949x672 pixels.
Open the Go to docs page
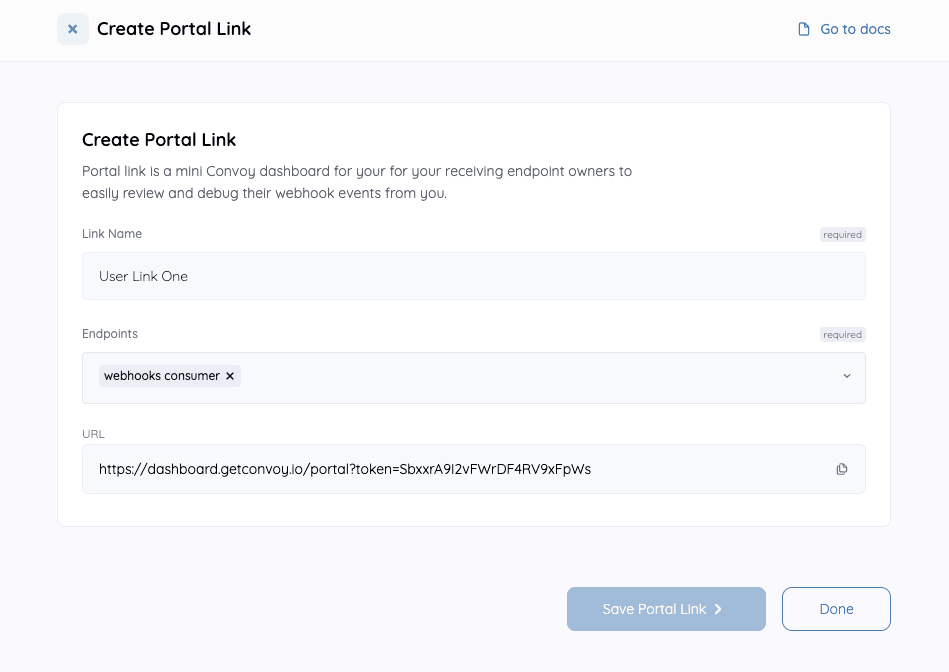pyautogui.click(x=855, y=29)
